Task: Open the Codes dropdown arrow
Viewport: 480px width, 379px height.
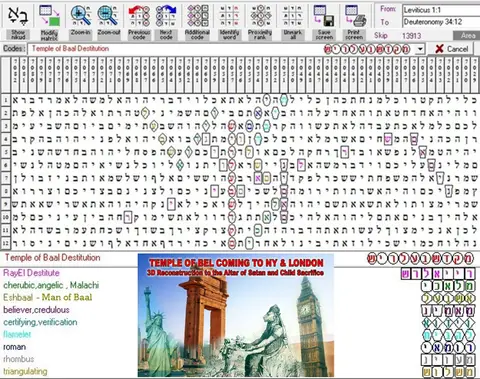Action: coord(420,49)
